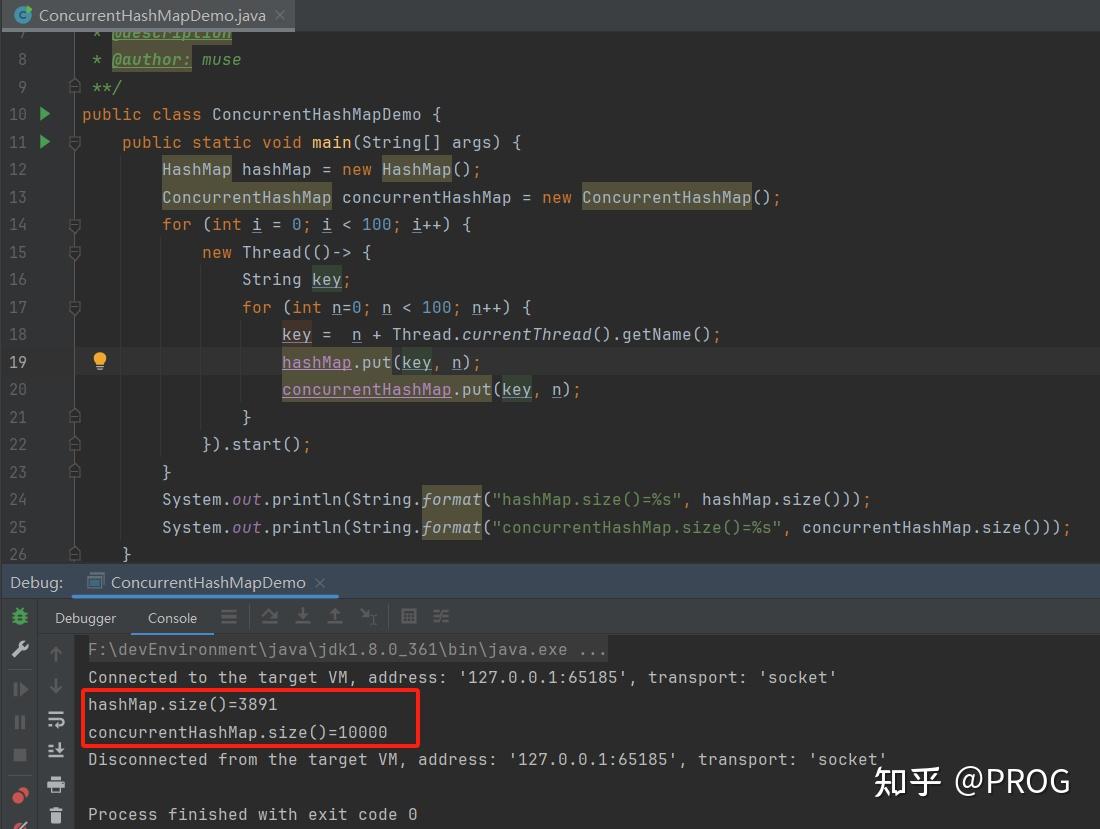This screenshot has width=1100, height=829.
Task: Clear the console using the trash icon
Action: 56,815
